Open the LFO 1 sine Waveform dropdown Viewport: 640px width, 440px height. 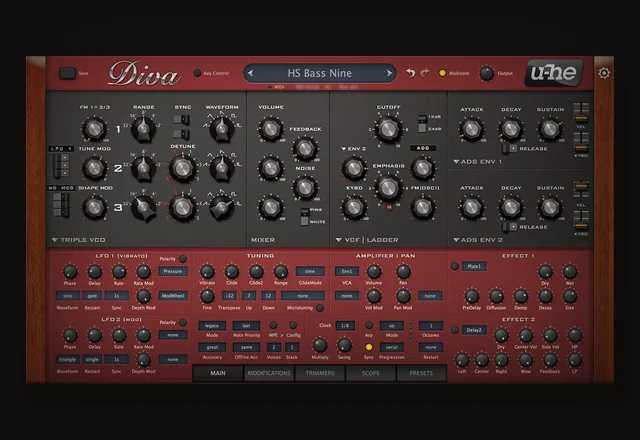(x=68, y=296)
